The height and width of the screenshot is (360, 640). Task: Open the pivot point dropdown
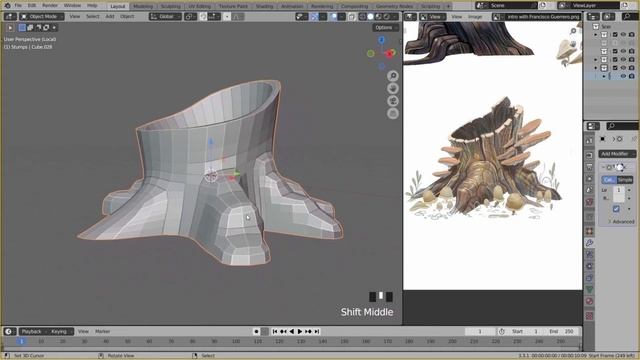click(190, 17)
